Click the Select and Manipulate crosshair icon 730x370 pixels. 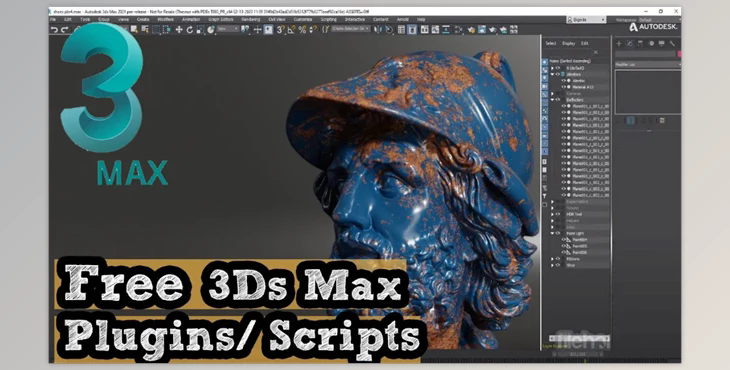[x=257, y=29]
